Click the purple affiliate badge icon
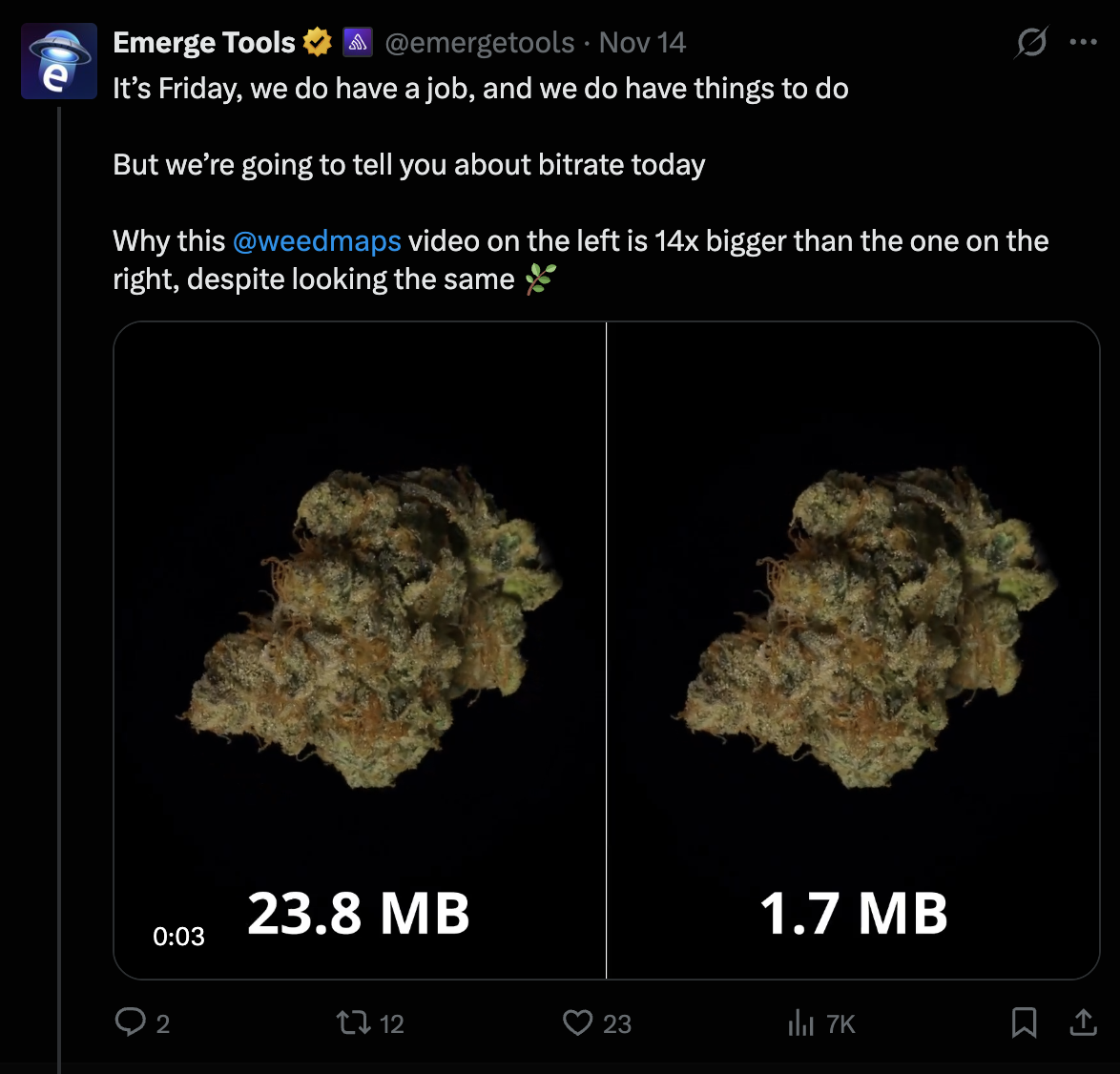The image size is (1120, 1074). coord(358,43)
